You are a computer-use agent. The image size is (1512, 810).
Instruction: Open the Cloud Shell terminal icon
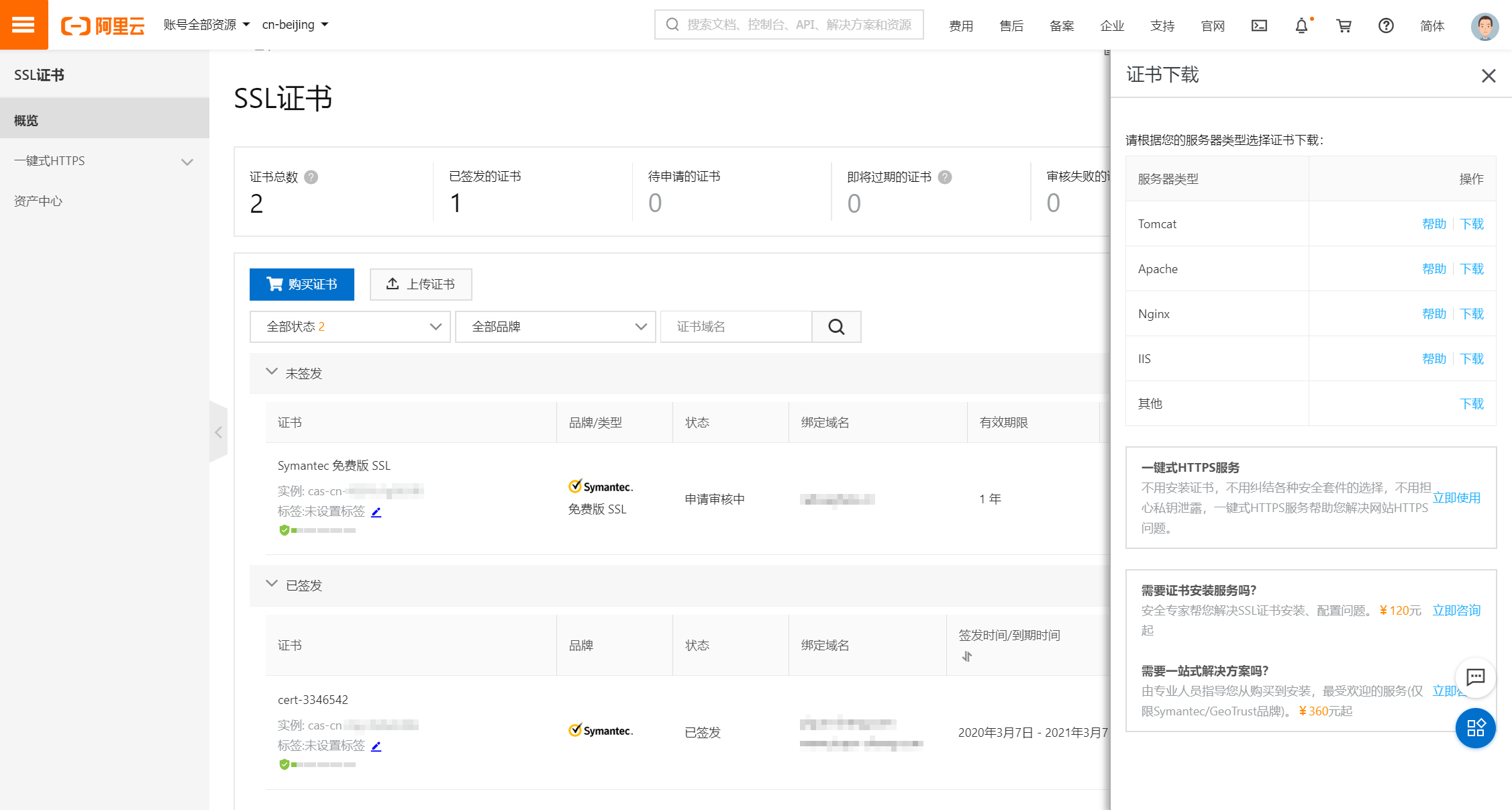tap(1259, 26)
